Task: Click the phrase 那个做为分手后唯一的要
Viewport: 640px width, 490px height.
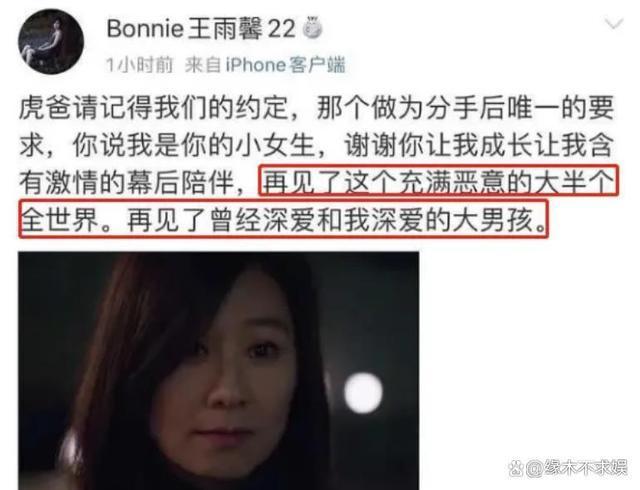Action: (x=465, y=108)
